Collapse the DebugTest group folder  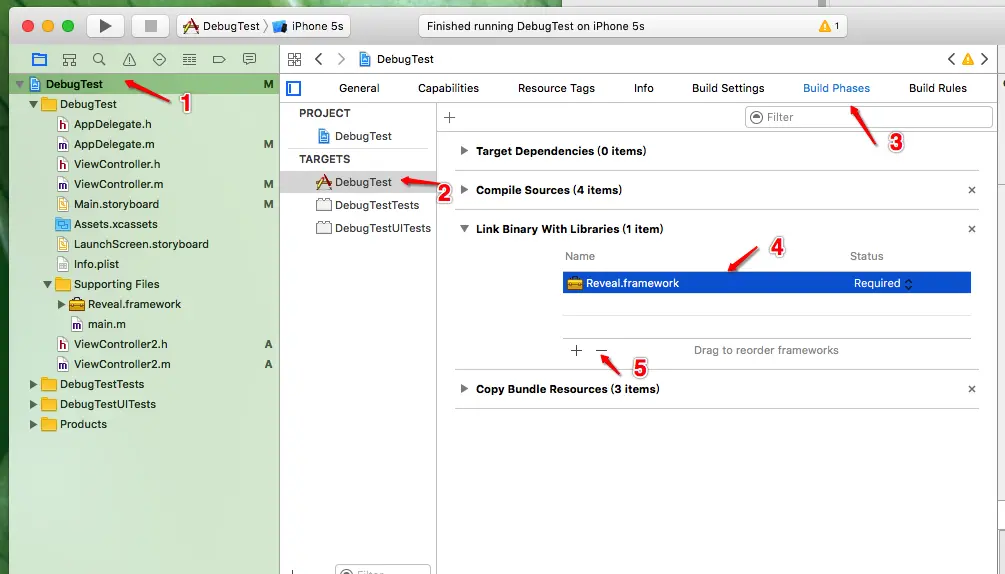[33, 104]
